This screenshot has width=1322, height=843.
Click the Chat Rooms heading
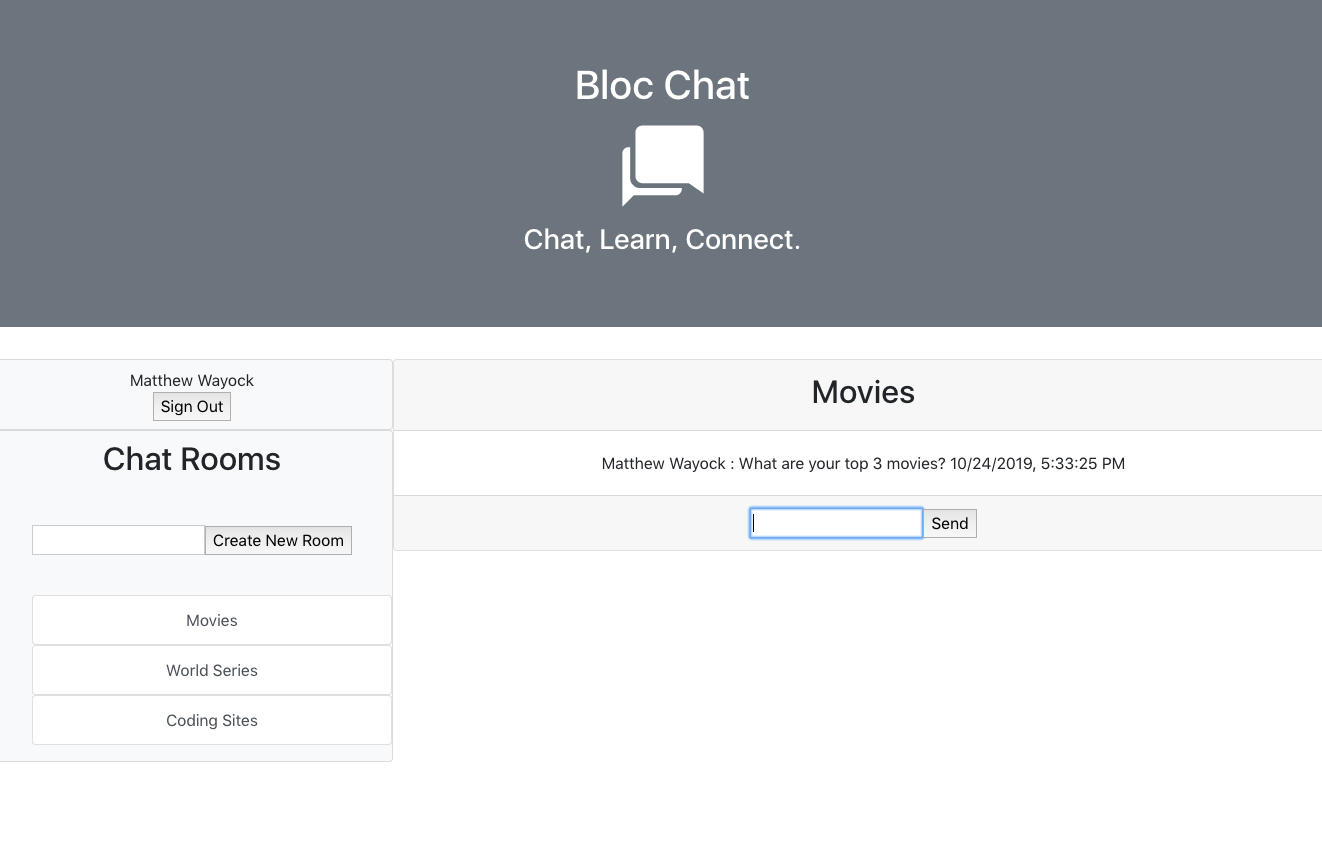pyautogui.click(x=192, y=459)
